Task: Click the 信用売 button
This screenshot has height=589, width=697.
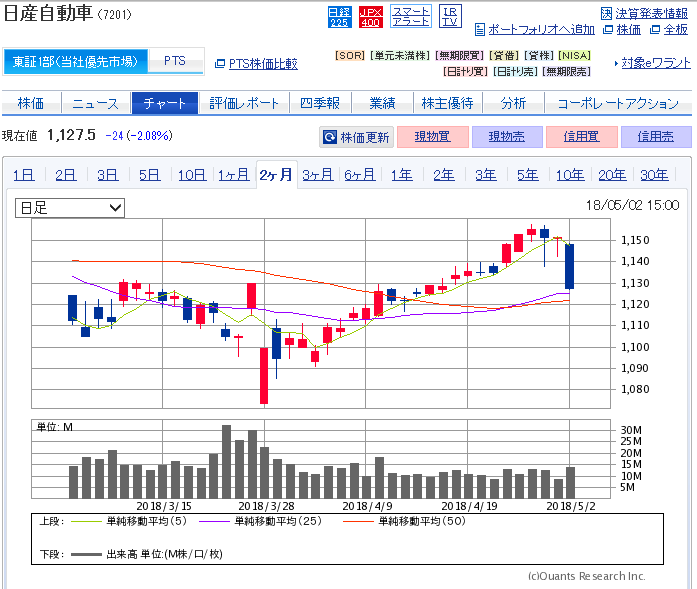Action: [x=656, y=137]
